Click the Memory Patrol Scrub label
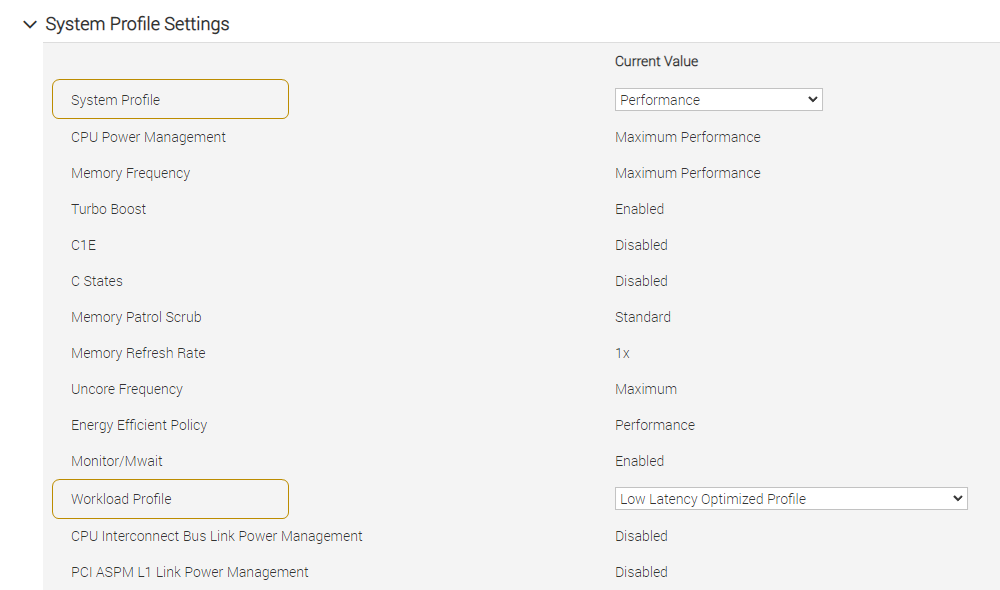This screenshot has height=590, width=1000. tap(136, 317)
